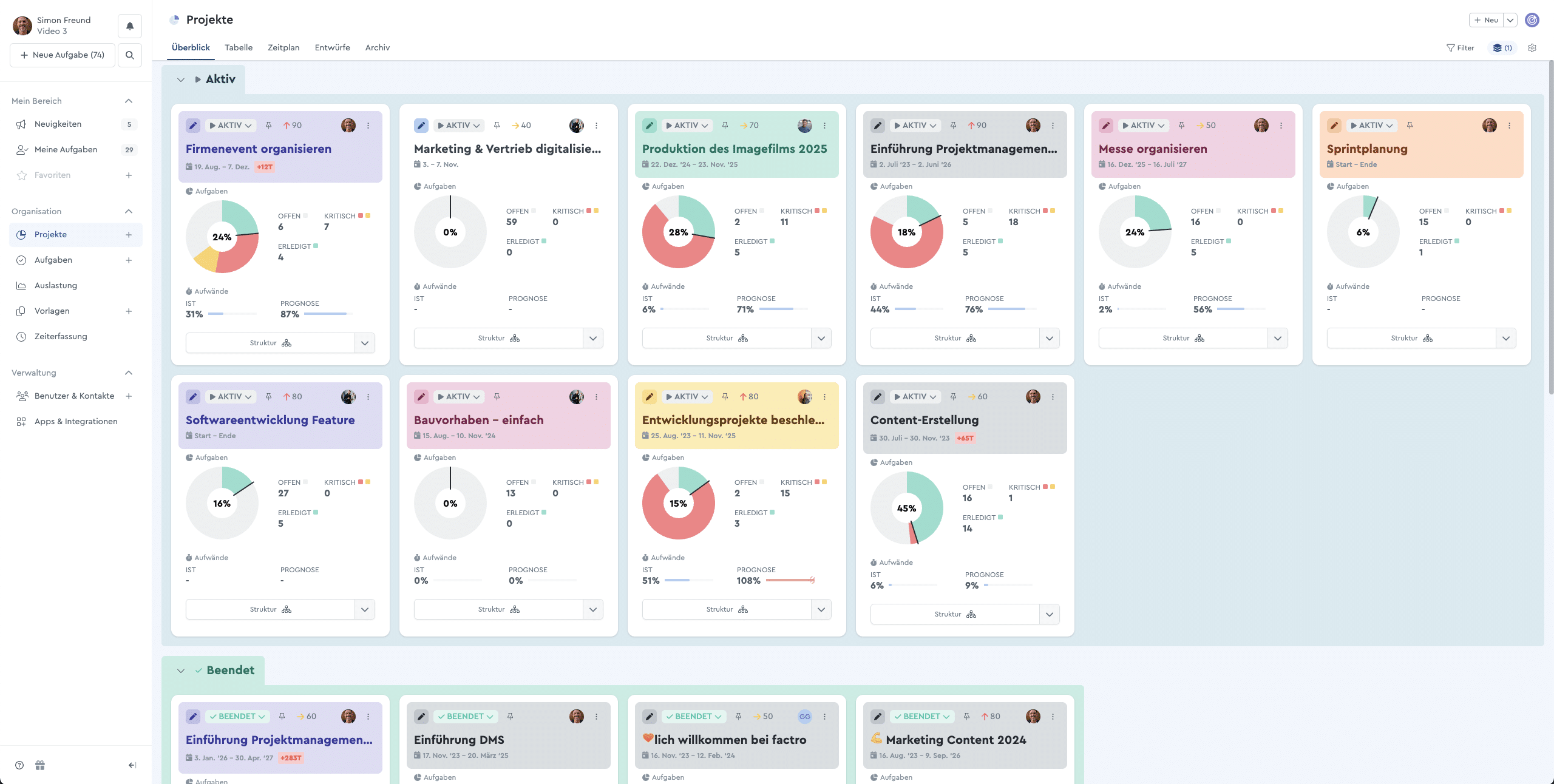This screenshot has height=784, width=1554.
Task: Click the Neue Aufgabe button
Action: [62, 55]
